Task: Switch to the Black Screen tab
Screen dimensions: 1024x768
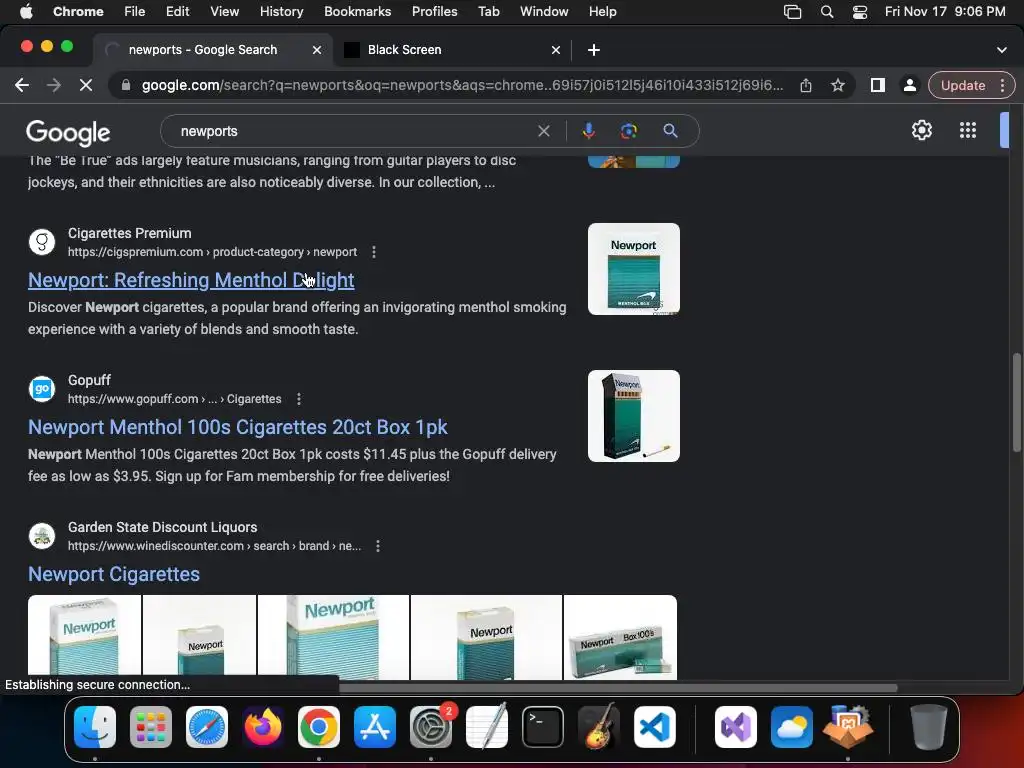Action: [453, 50]
